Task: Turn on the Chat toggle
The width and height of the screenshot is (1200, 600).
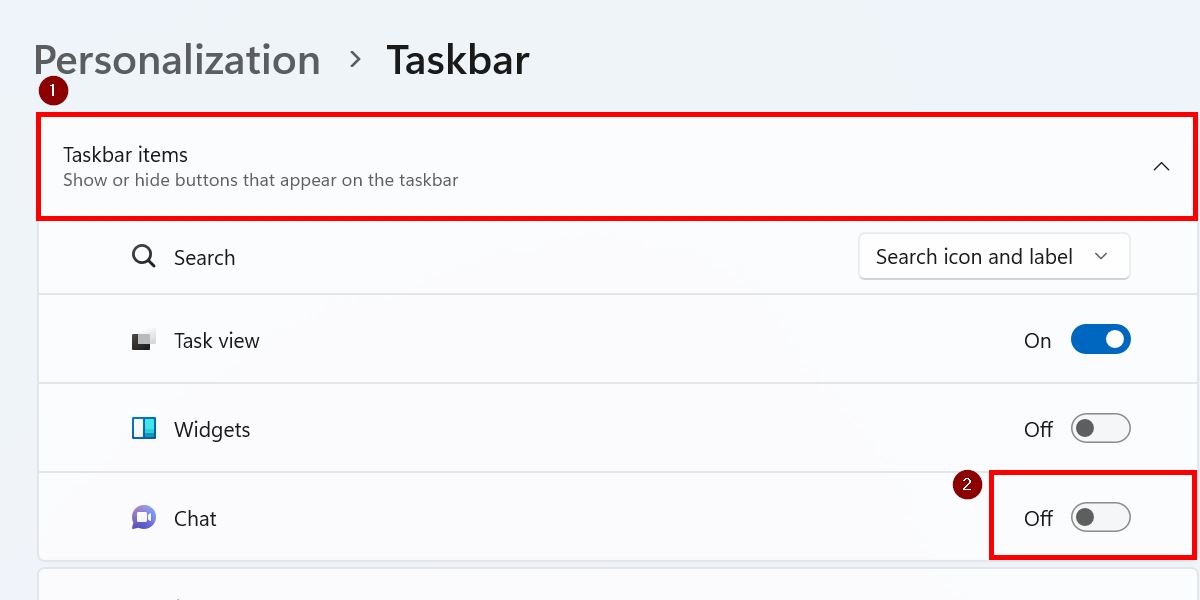Action: (x=1100, y=517)
